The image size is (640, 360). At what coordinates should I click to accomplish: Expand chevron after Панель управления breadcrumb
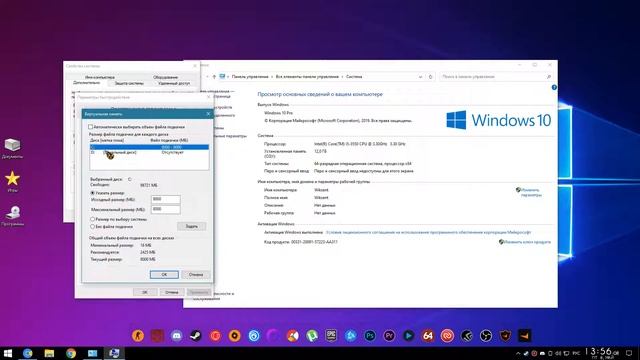click(272, 77)
